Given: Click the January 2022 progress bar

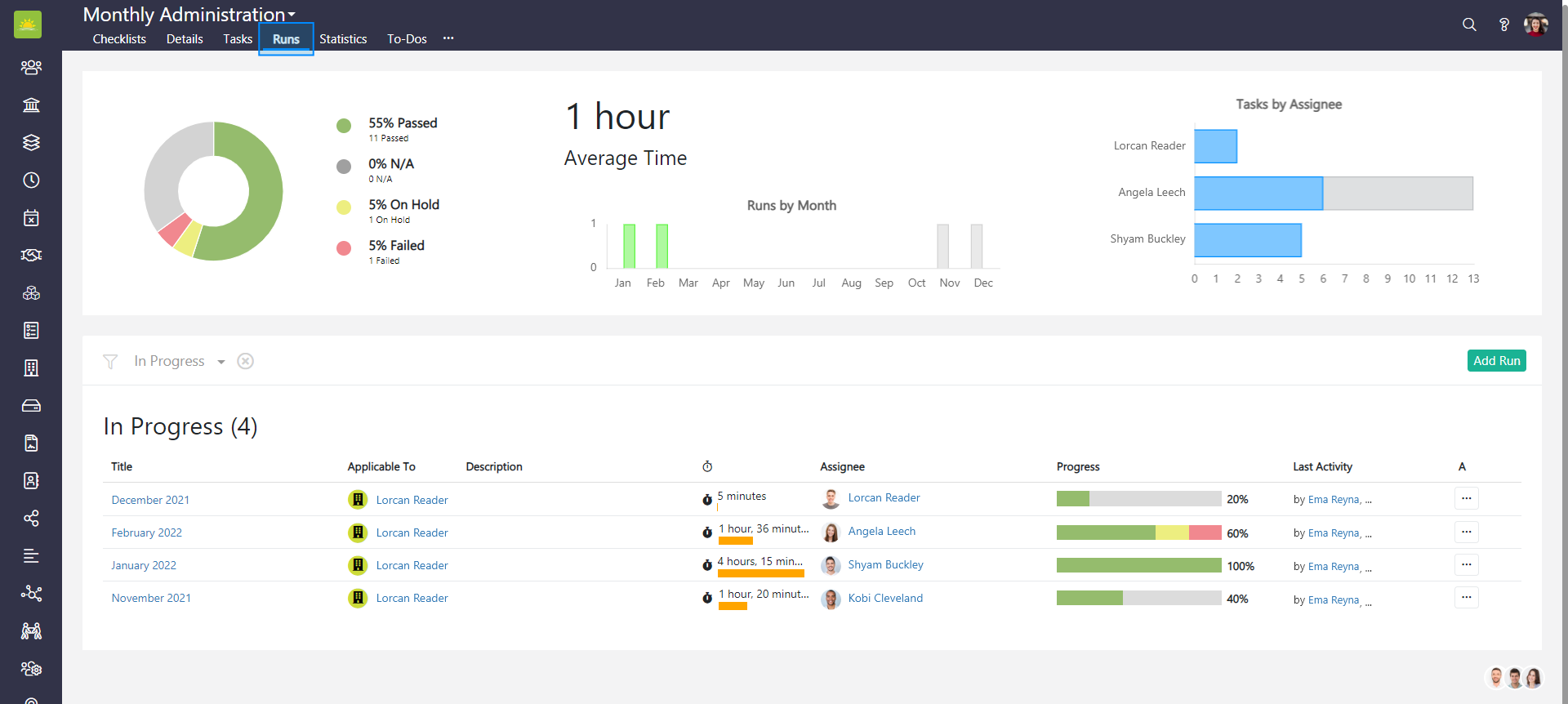Looking at the screenshot, I should point(1138,565).
